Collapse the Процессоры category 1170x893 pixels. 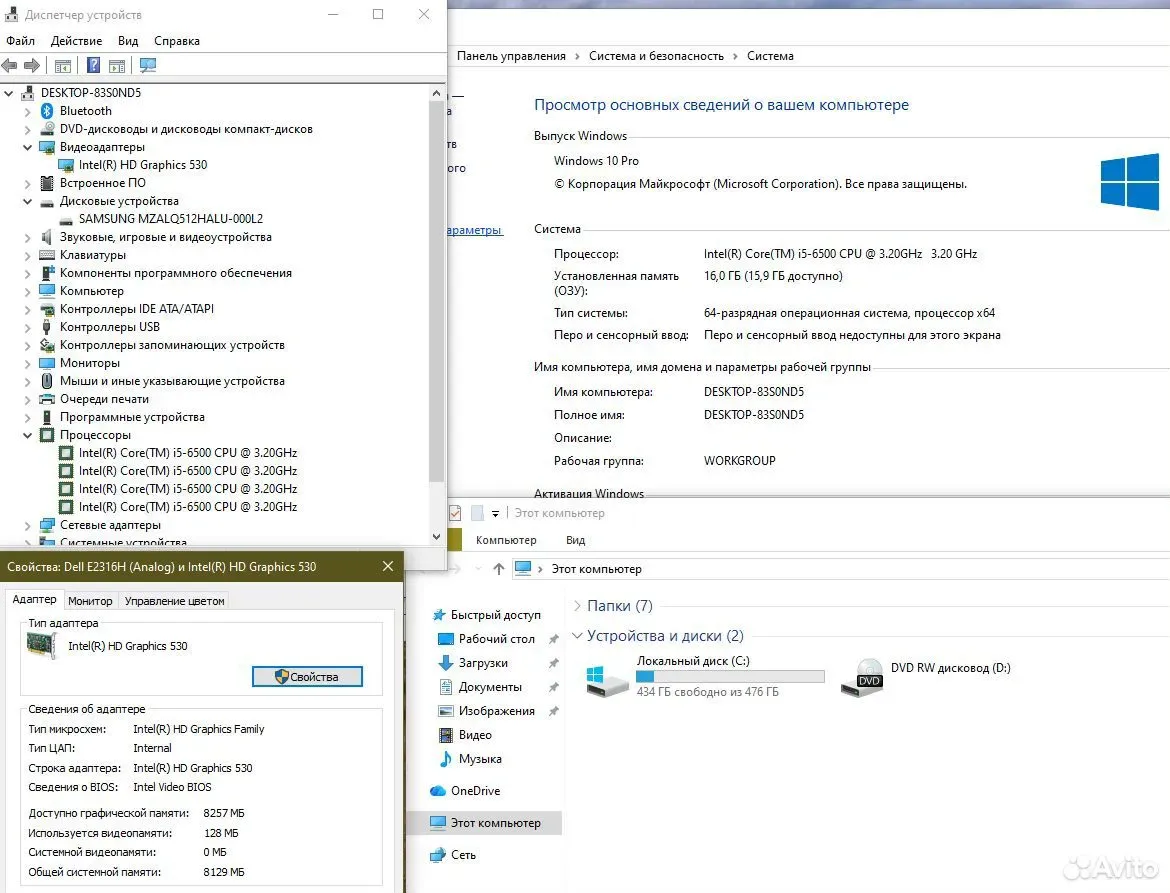coord(28,435)
